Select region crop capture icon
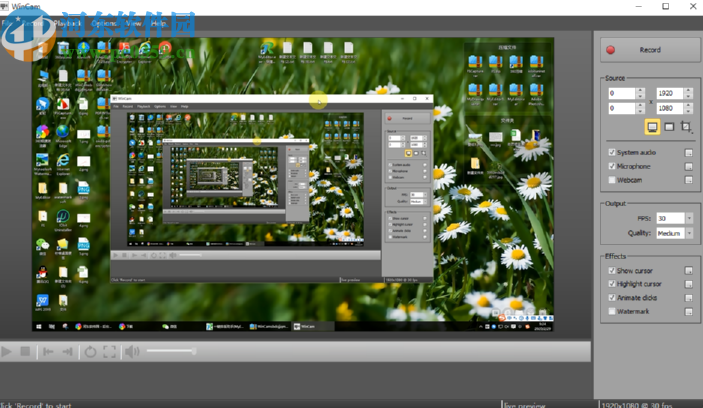 click(687, 127)
